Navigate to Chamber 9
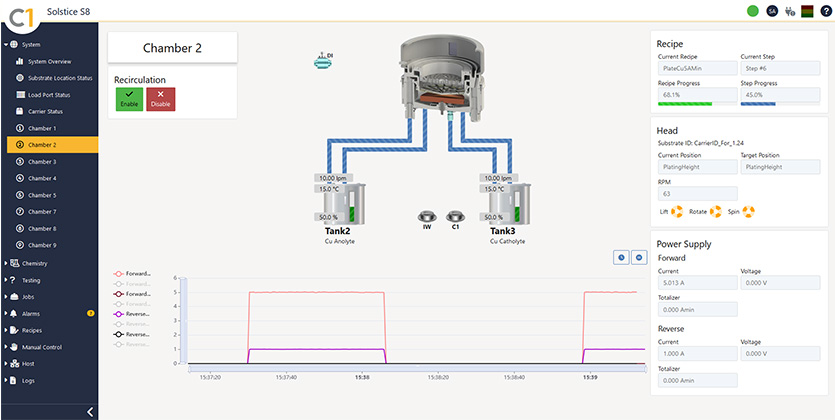The width and height of the screenshot is (835, 420). click(x=52, y=245)
